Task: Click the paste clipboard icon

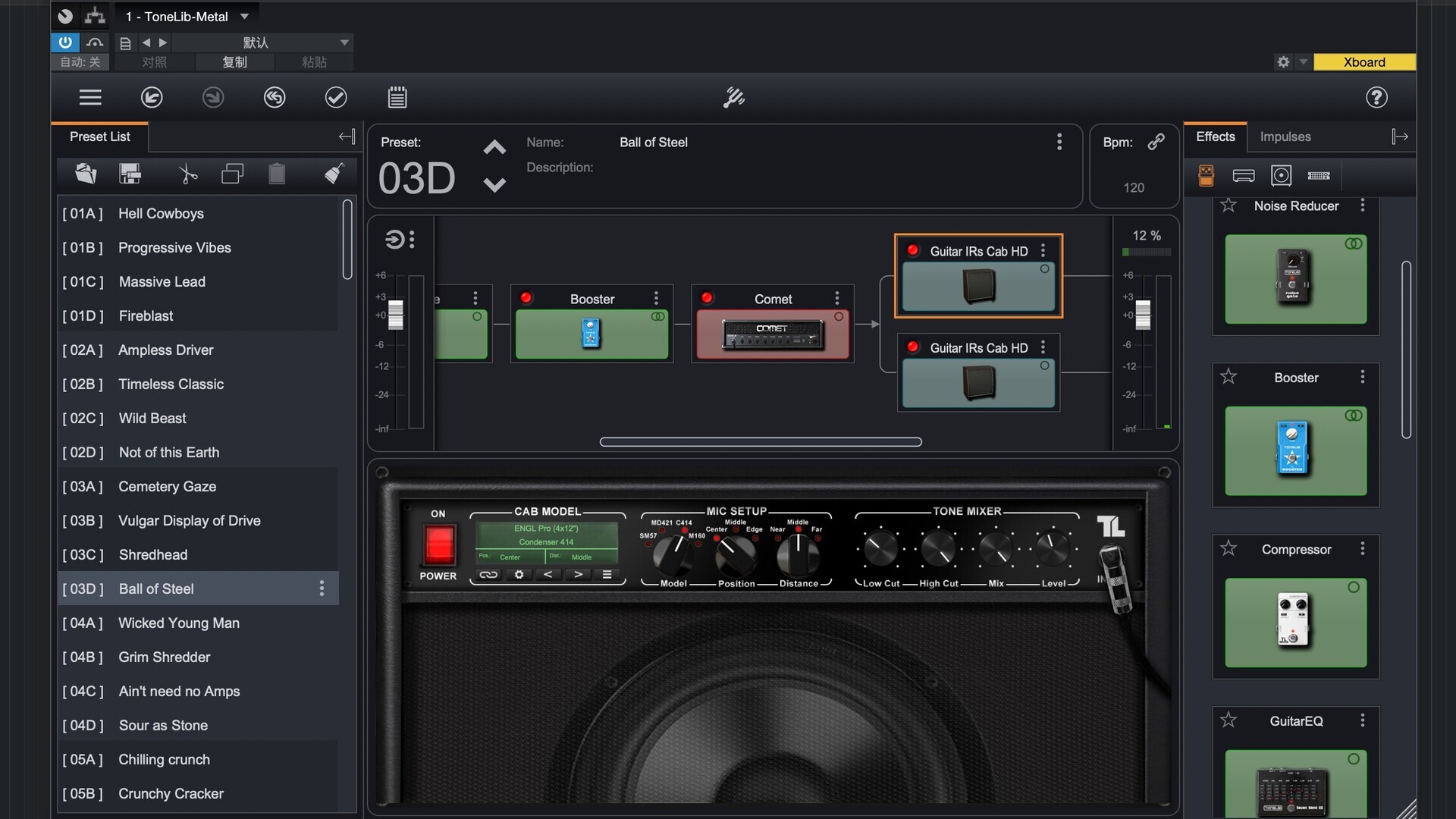Action: coord(277,174)
